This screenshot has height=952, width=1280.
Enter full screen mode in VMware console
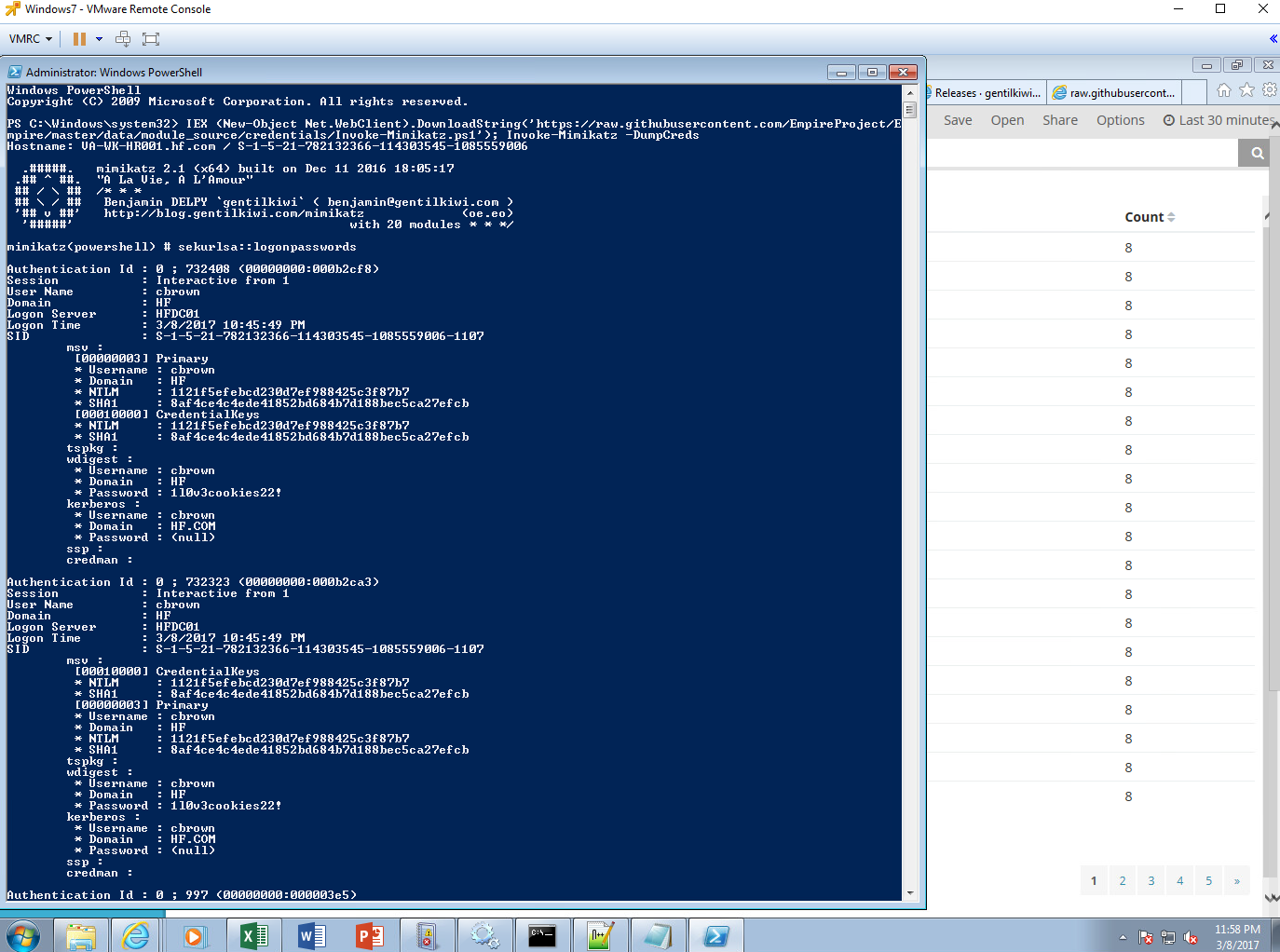[151, 39]
